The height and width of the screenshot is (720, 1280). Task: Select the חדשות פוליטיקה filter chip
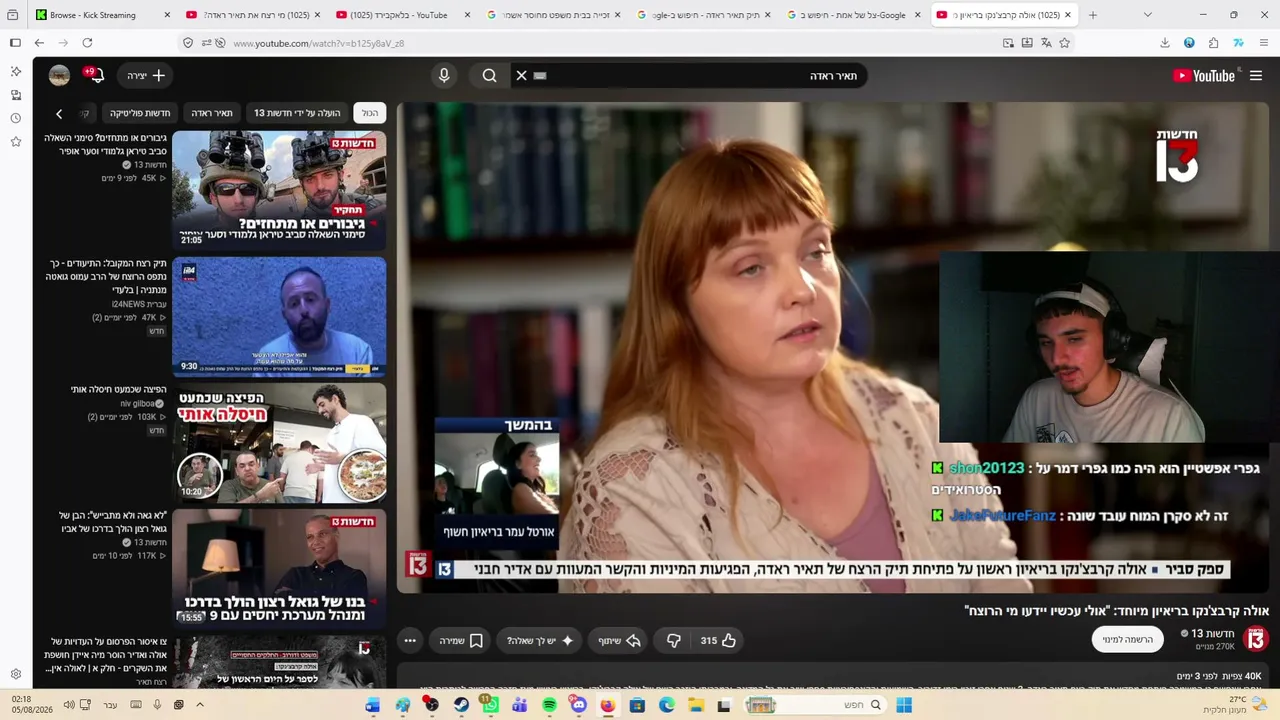[x=140, y=113]
